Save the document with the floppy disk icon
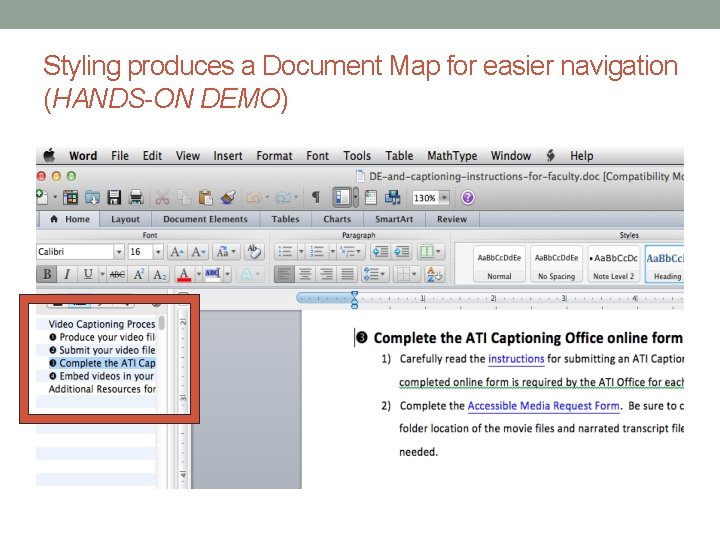Viewport: 720px width, 540px height. pyautogui.click(x=114, y=197)
